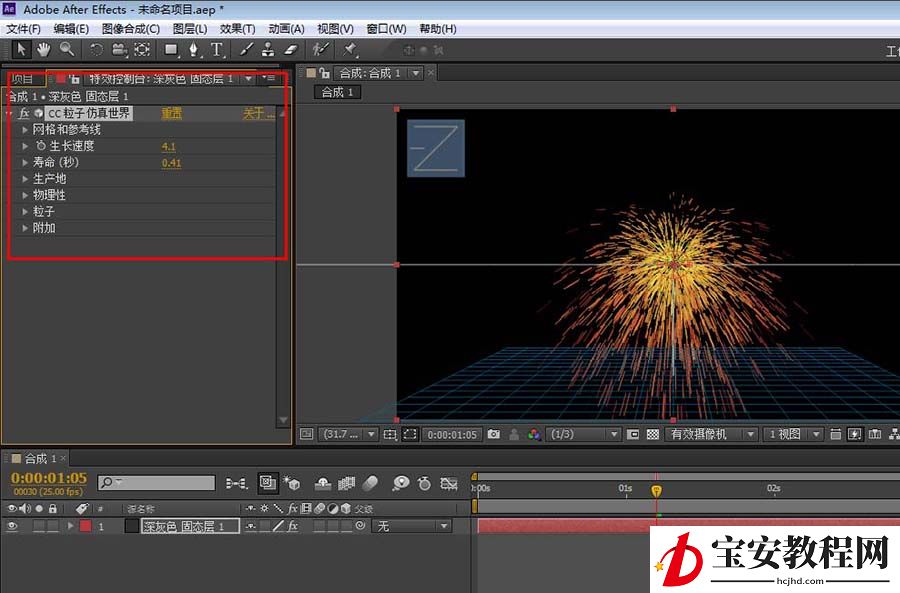Toggle always preview this view icon

tap(307, 435)
